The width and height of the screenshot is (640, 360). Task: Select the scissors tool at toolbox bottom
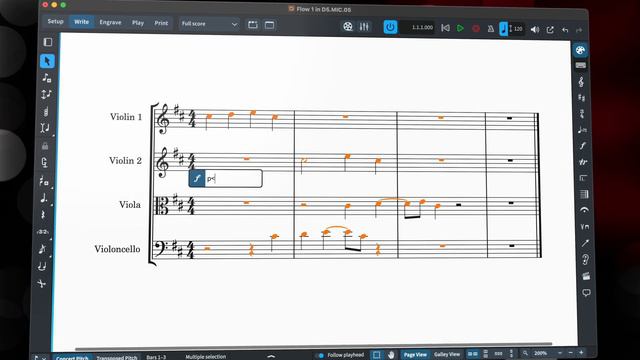tap(41, 283)
